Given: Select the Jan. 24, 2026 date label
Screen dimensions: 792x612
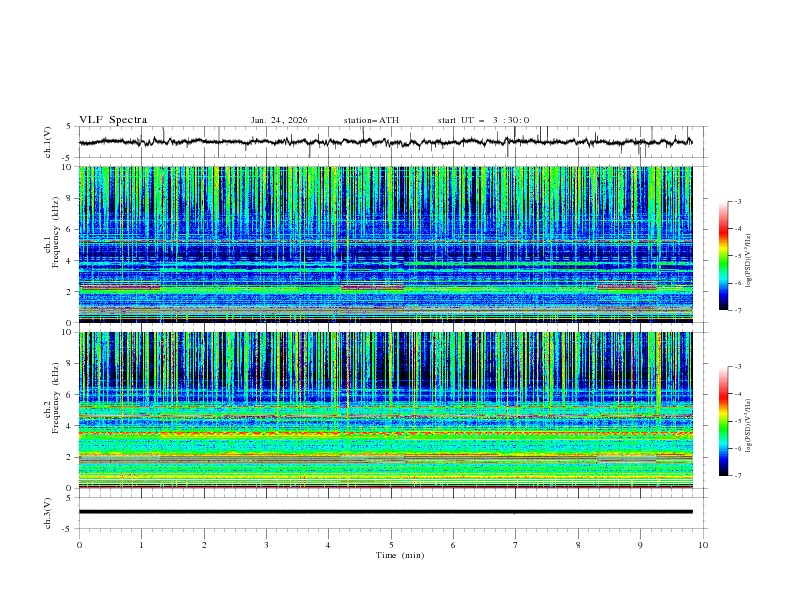Looking at the screenshot, I should point(279,120).
